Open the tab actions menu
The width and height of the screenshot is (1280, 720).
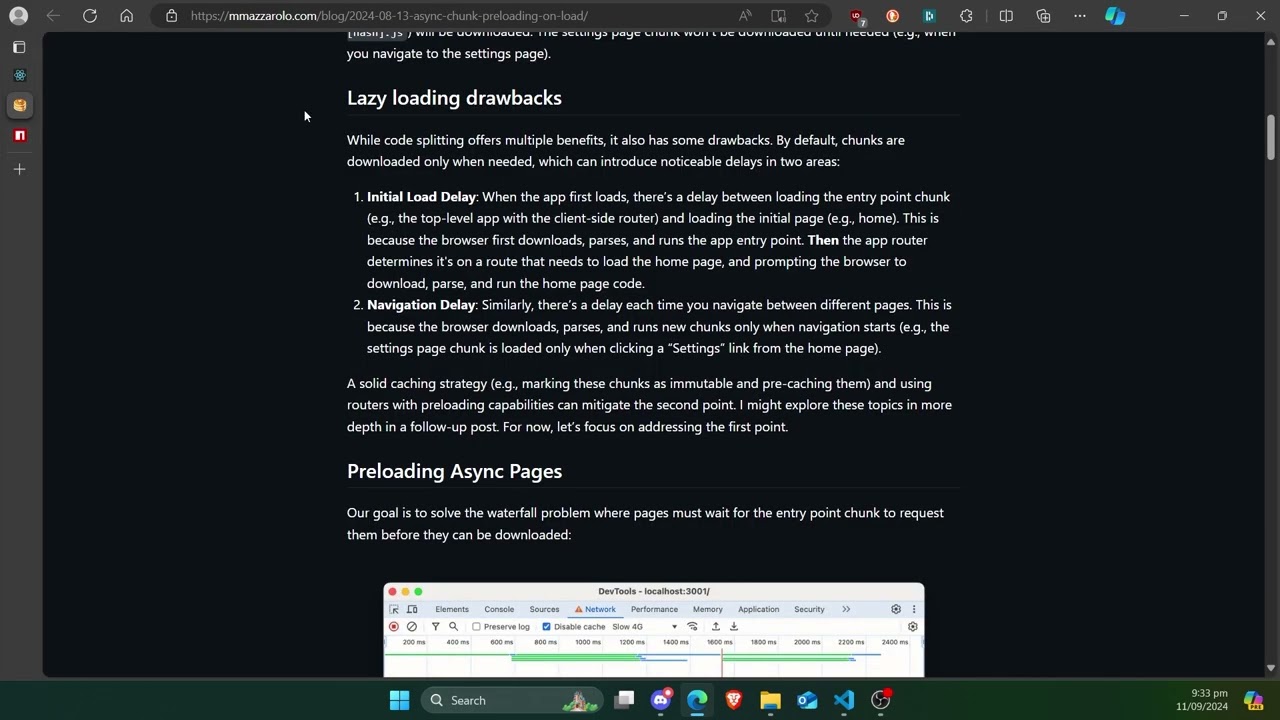(19, 47)
